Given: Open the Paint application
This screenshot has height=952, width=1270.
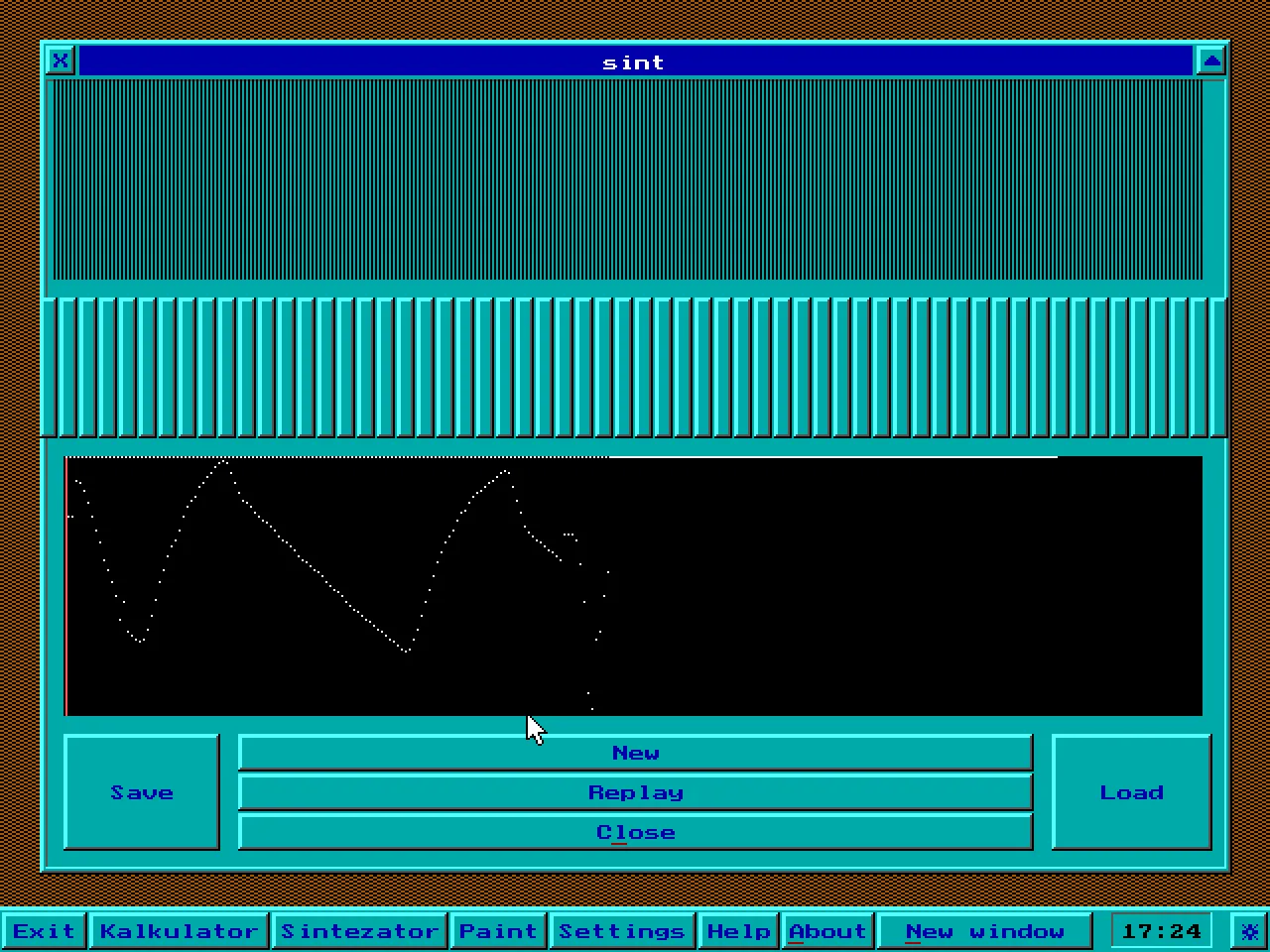Looking at the screenshot, I should pyautogui.click(x=498, y=931).
